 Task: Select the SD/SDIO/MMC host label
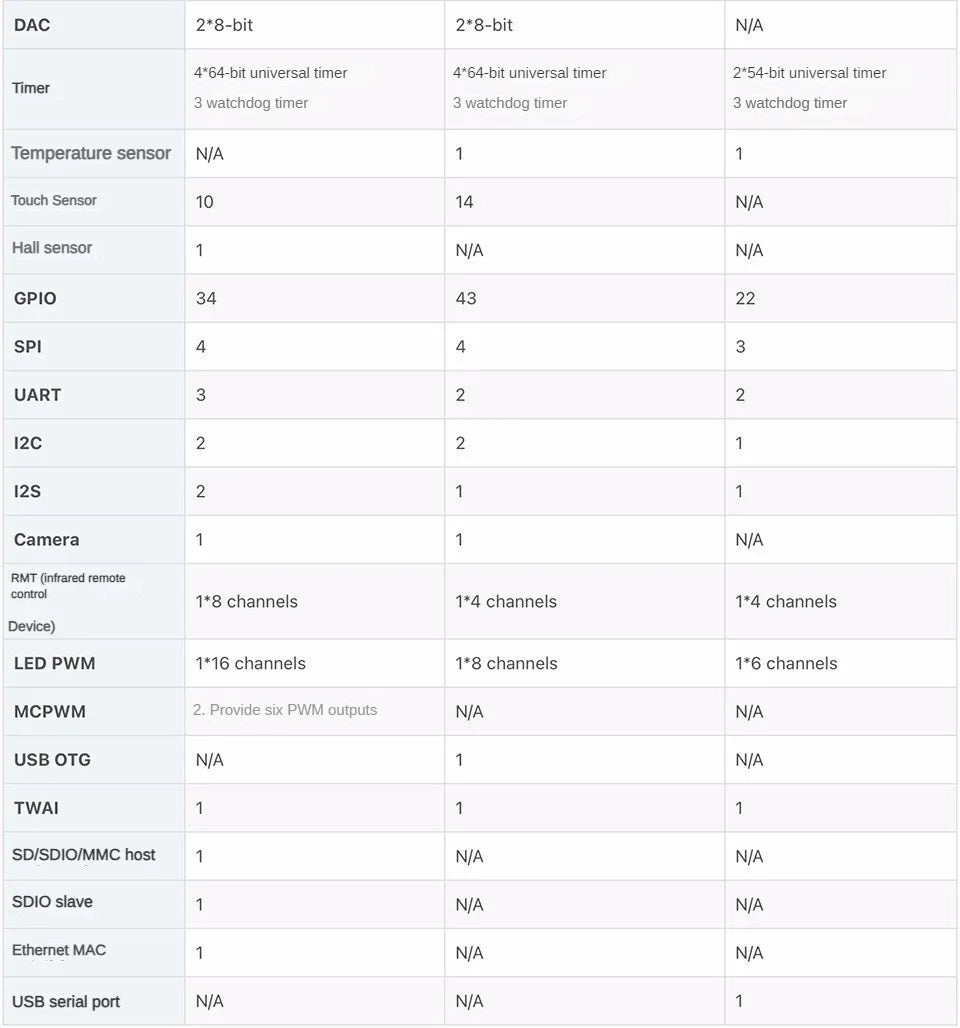click(84, 855)
